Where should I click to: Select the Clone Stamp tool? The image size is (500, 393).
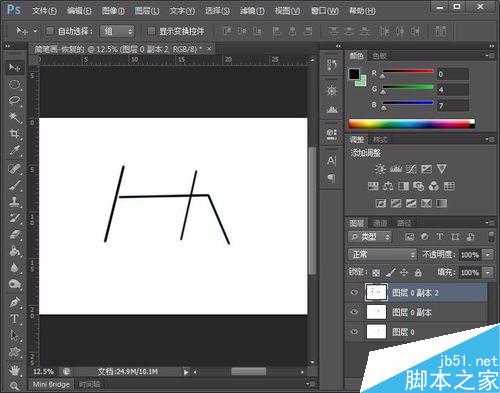[x=14, y=202]
